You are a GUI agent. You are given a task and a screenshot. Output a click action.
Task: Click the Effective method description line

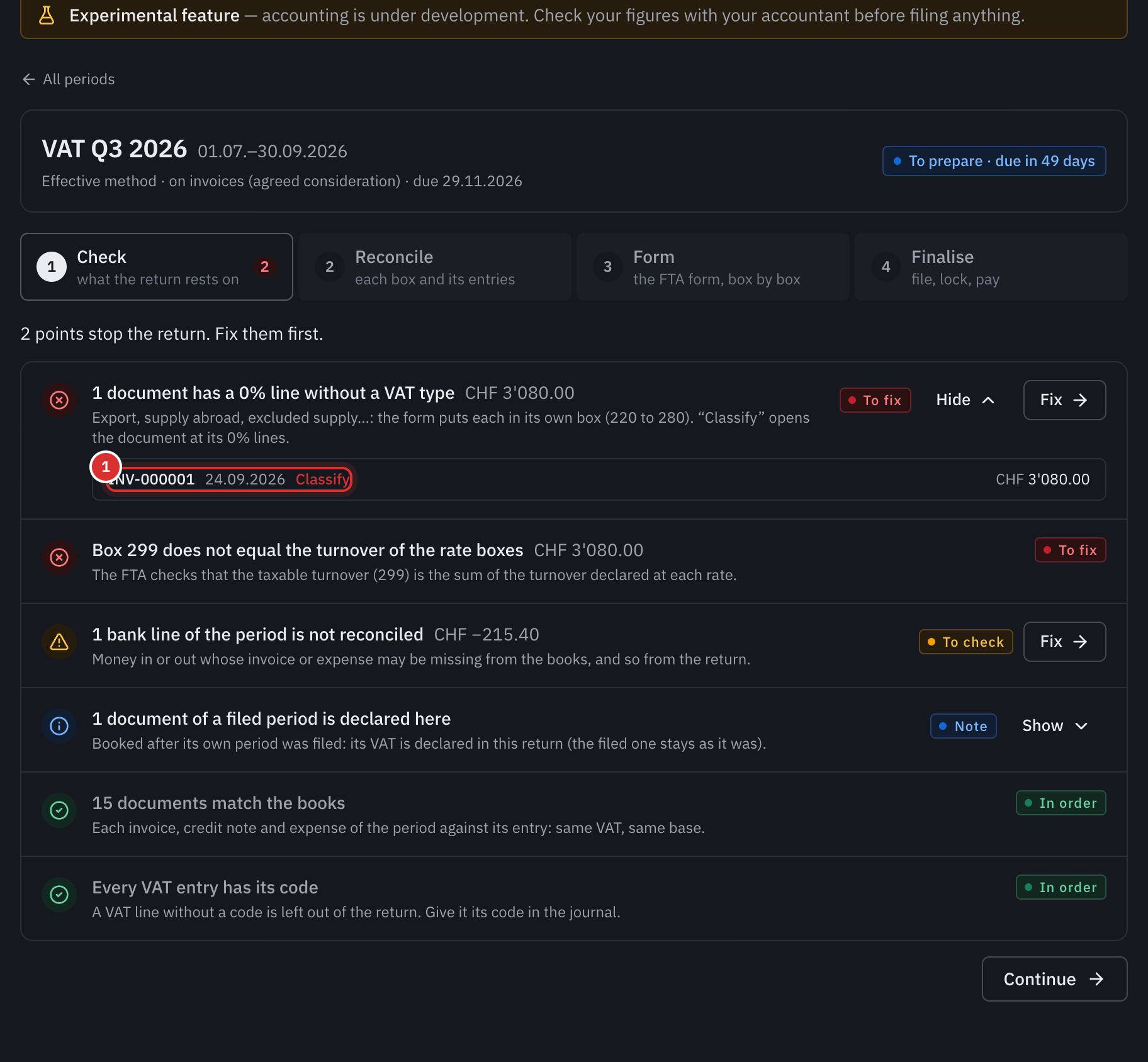(x=282, y=181)
